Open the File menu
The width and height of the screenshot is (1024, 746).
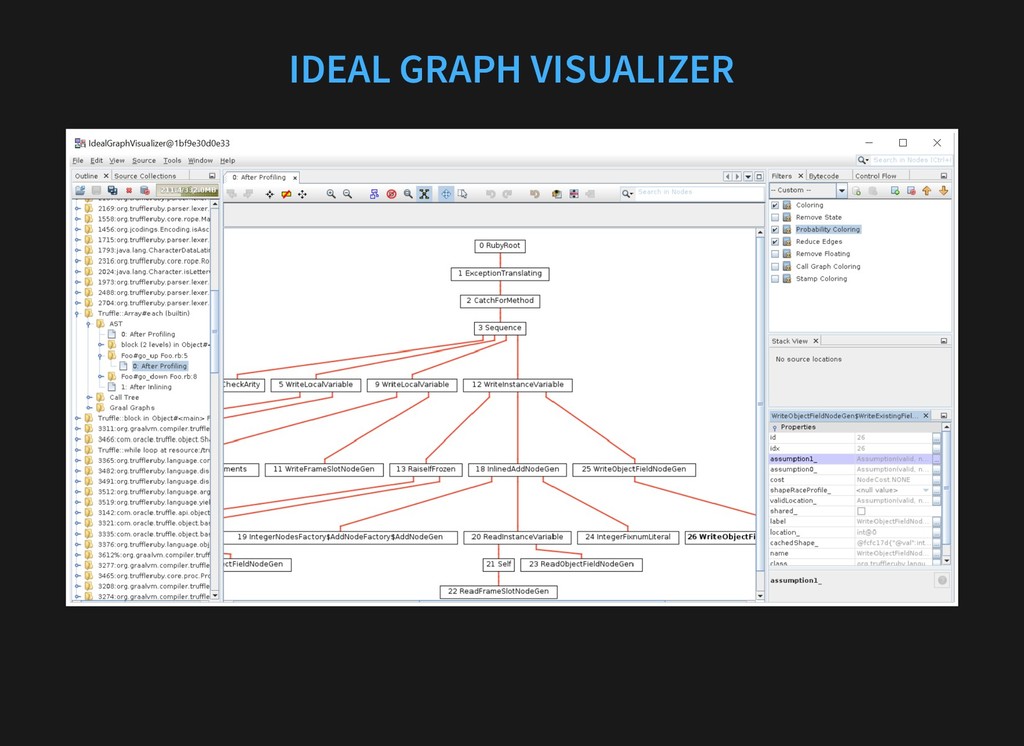coord(78,161)
